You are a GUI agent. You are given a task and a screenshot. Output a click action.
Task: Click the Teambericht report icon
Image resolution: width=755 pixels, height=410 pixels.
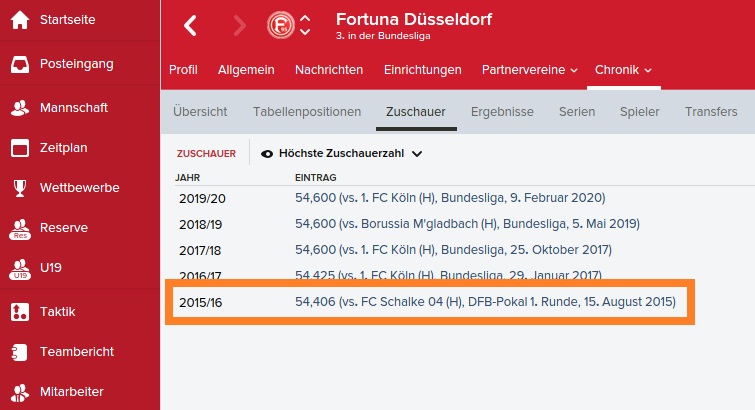tap(19, 352)
